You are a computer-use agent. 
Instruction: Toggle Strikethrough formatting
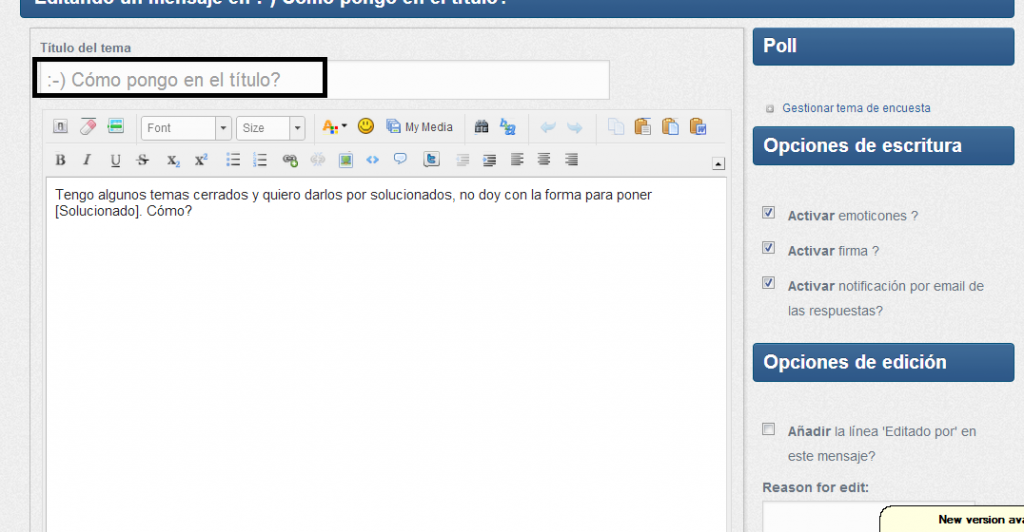(142, 160)
